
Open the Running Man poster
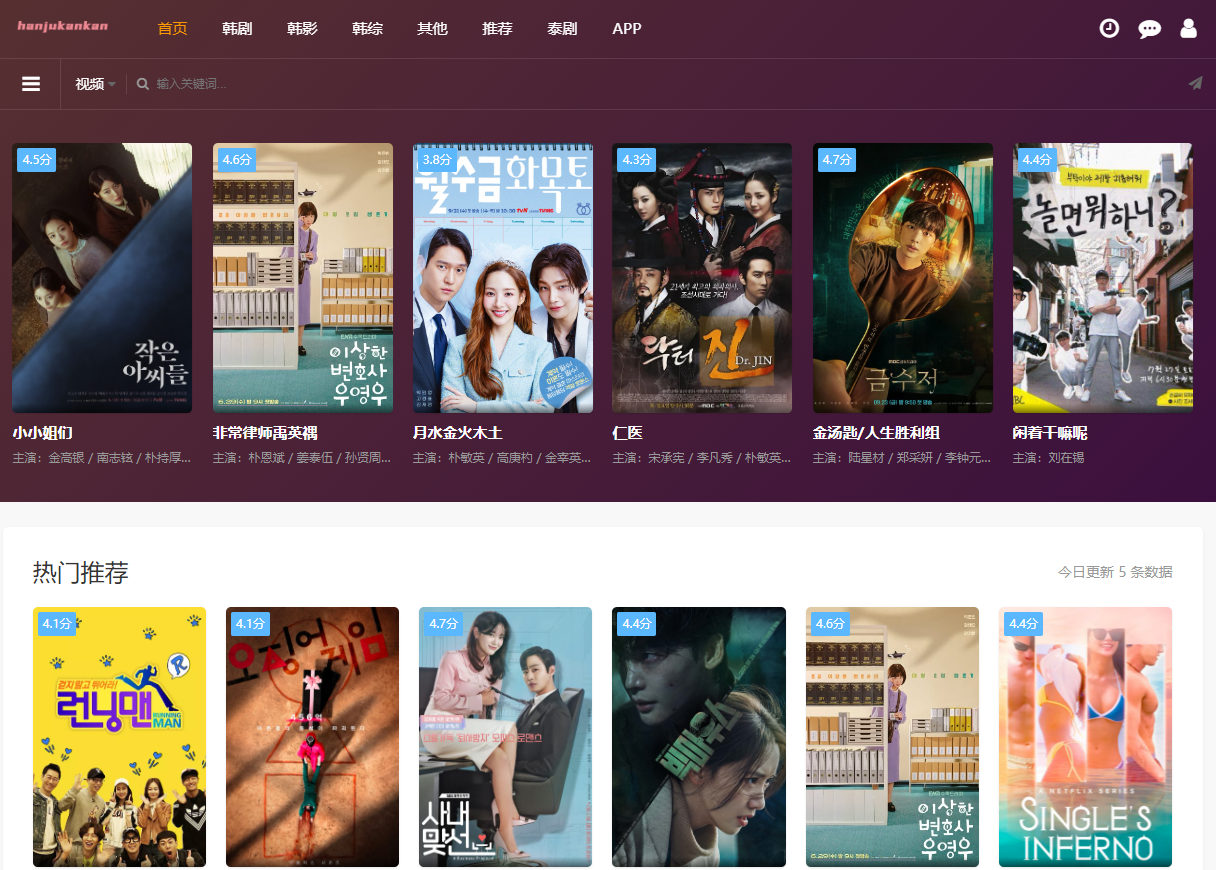(119, 736)
